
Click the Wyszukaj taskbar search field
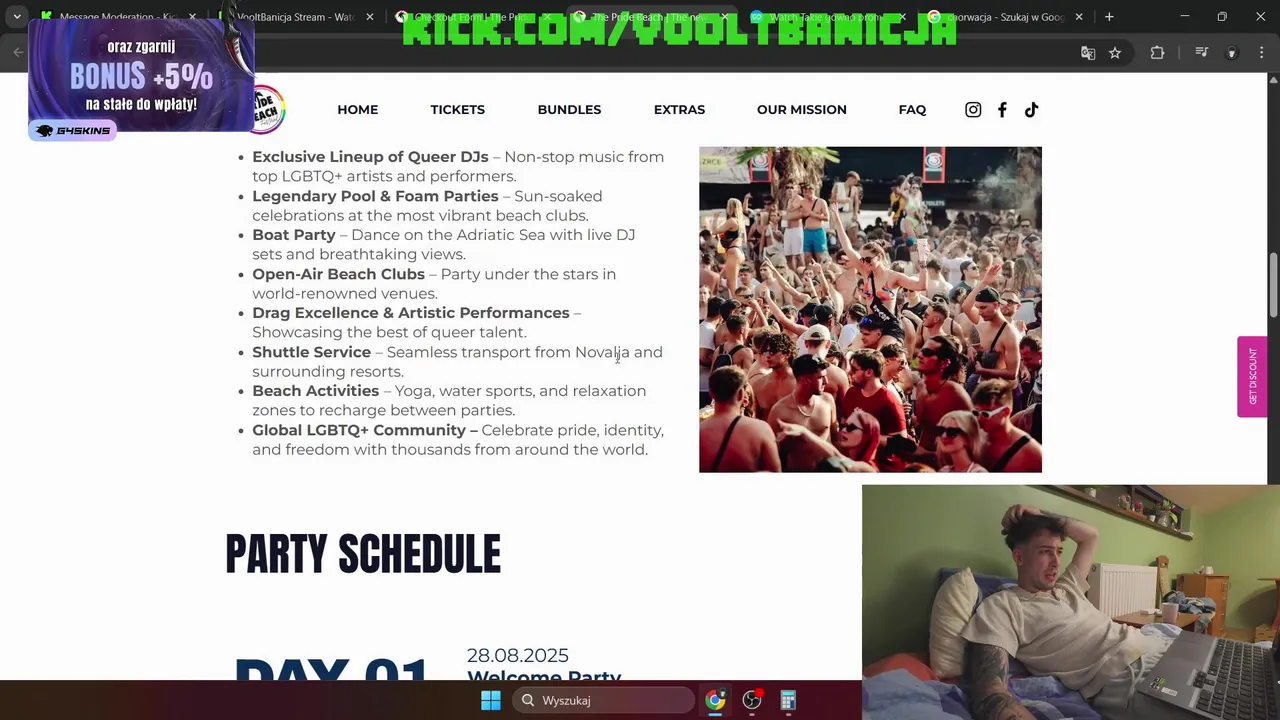click(605, 700)
